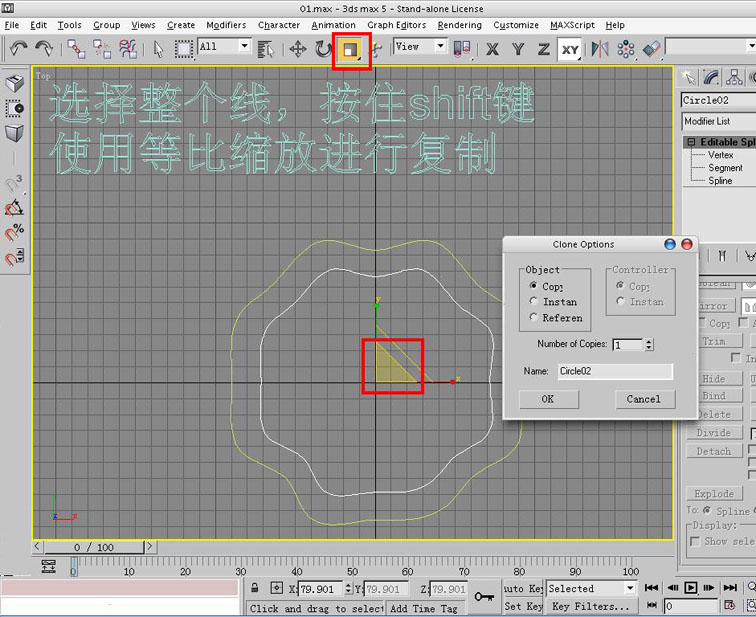Image resolution: width=756 pixels, height=617 pixels.
Task: Restrict transform to XY plane
Action: point(570,49)
